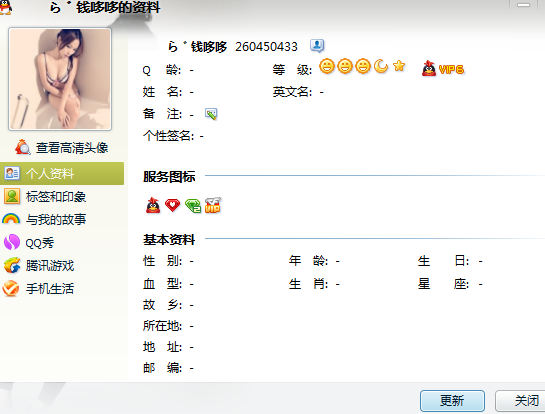Click the magnifier icon beside 查看高清头像
The height and width of the screenshot is (414, 545).
[23, 147]
